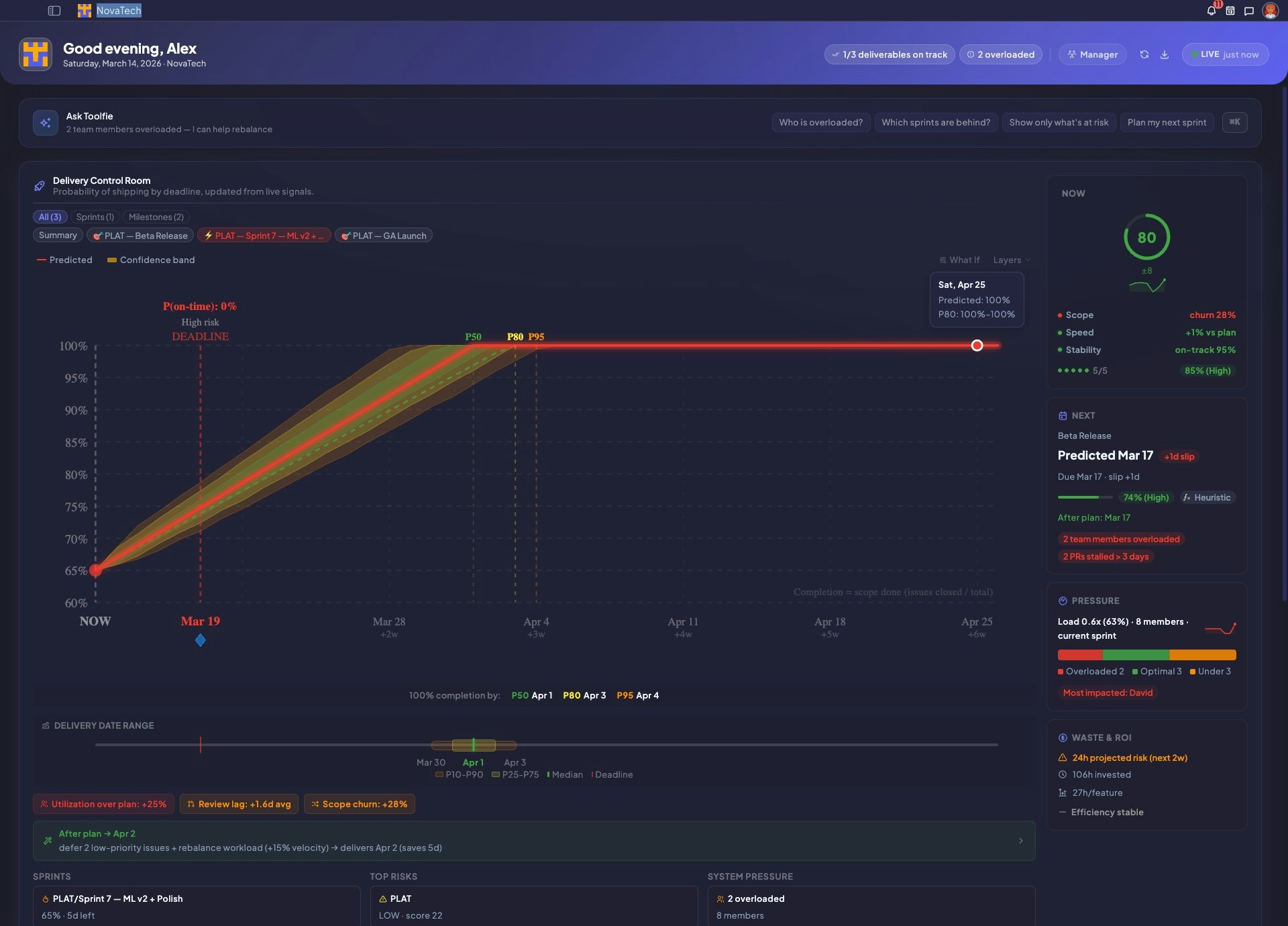This screenshot has width=1288, height=926.
Task: Open the chat messages icon
Action: coord(1248,11)
